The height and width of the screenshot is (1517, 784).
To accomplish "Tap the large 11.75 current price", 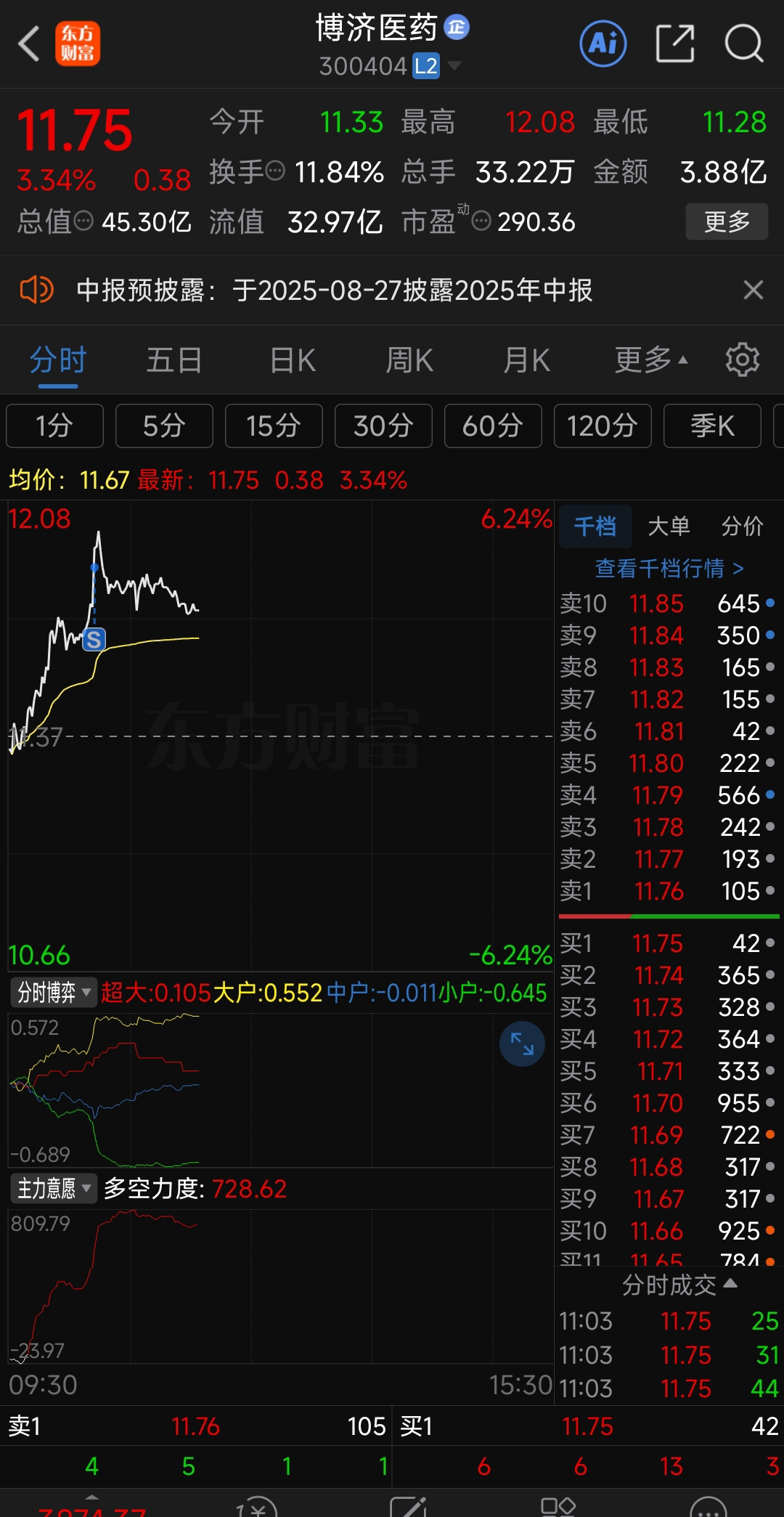I will click(x=74, y=131).
